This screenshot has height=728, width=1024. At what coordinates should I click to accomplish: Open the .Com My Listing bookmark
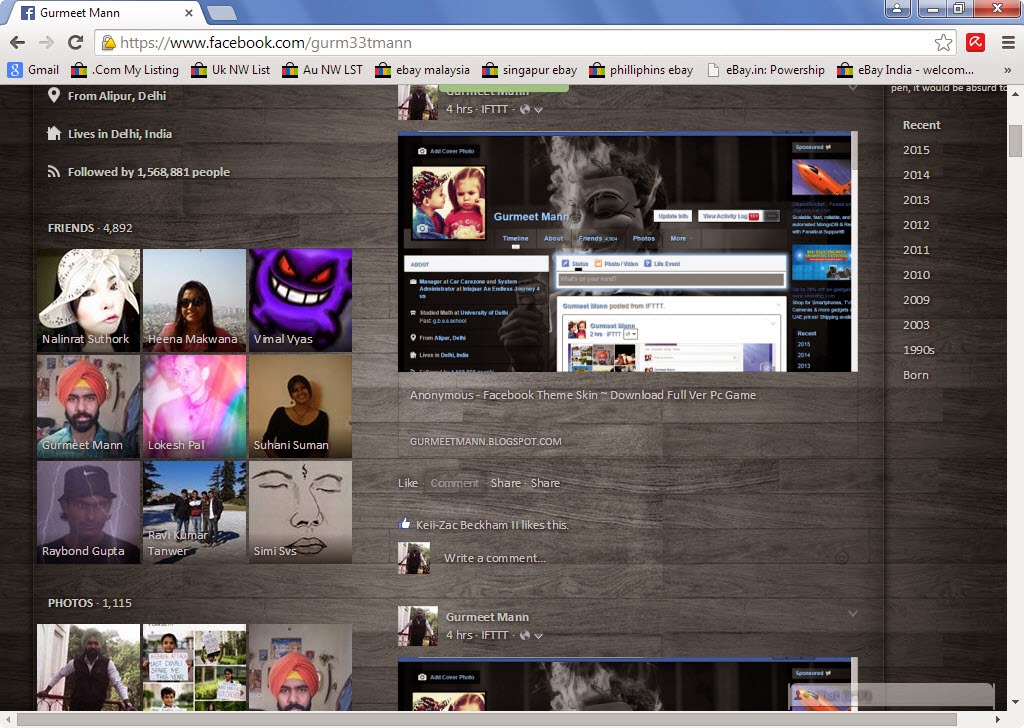click(125, 70)
